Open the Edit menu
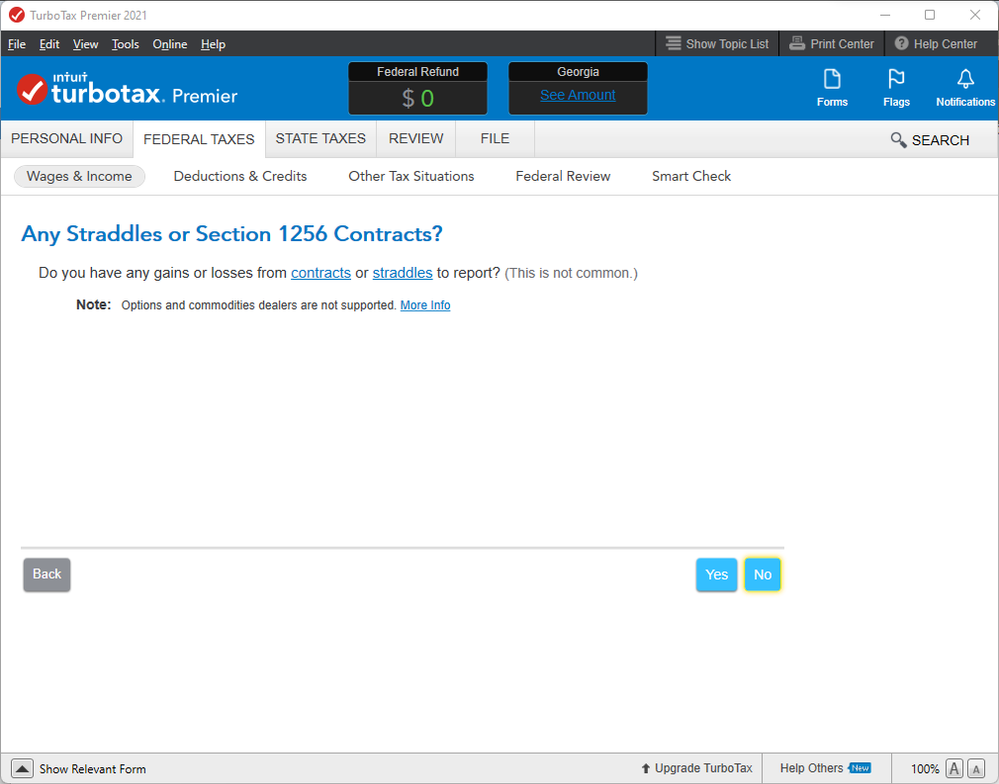Screen dimensions: 999x784 click(x=49, y=44)
